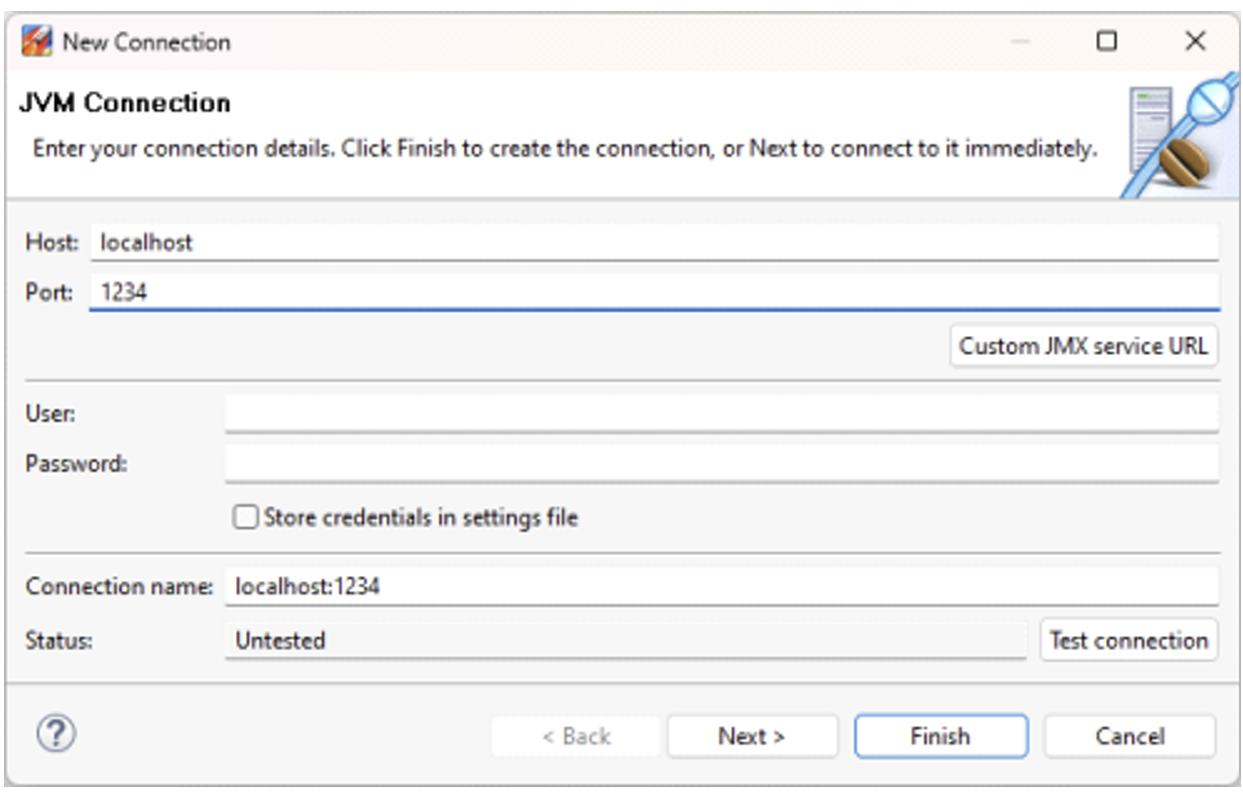1243x795 pixels.
Task: Click Test connection button
Action: pos(1129,640)
